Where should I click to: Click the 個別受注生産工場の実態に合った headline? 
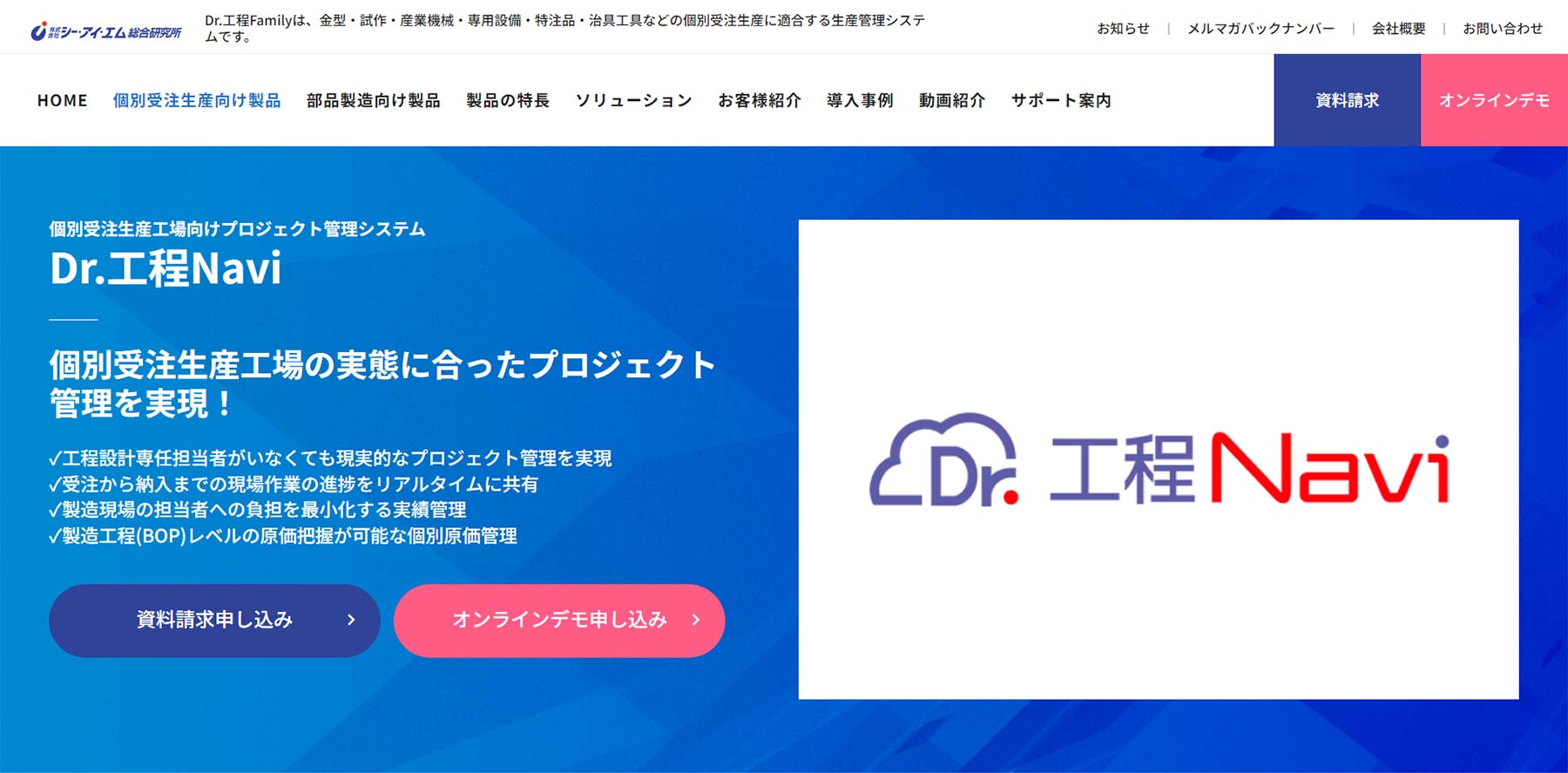(x=382, y=384)
